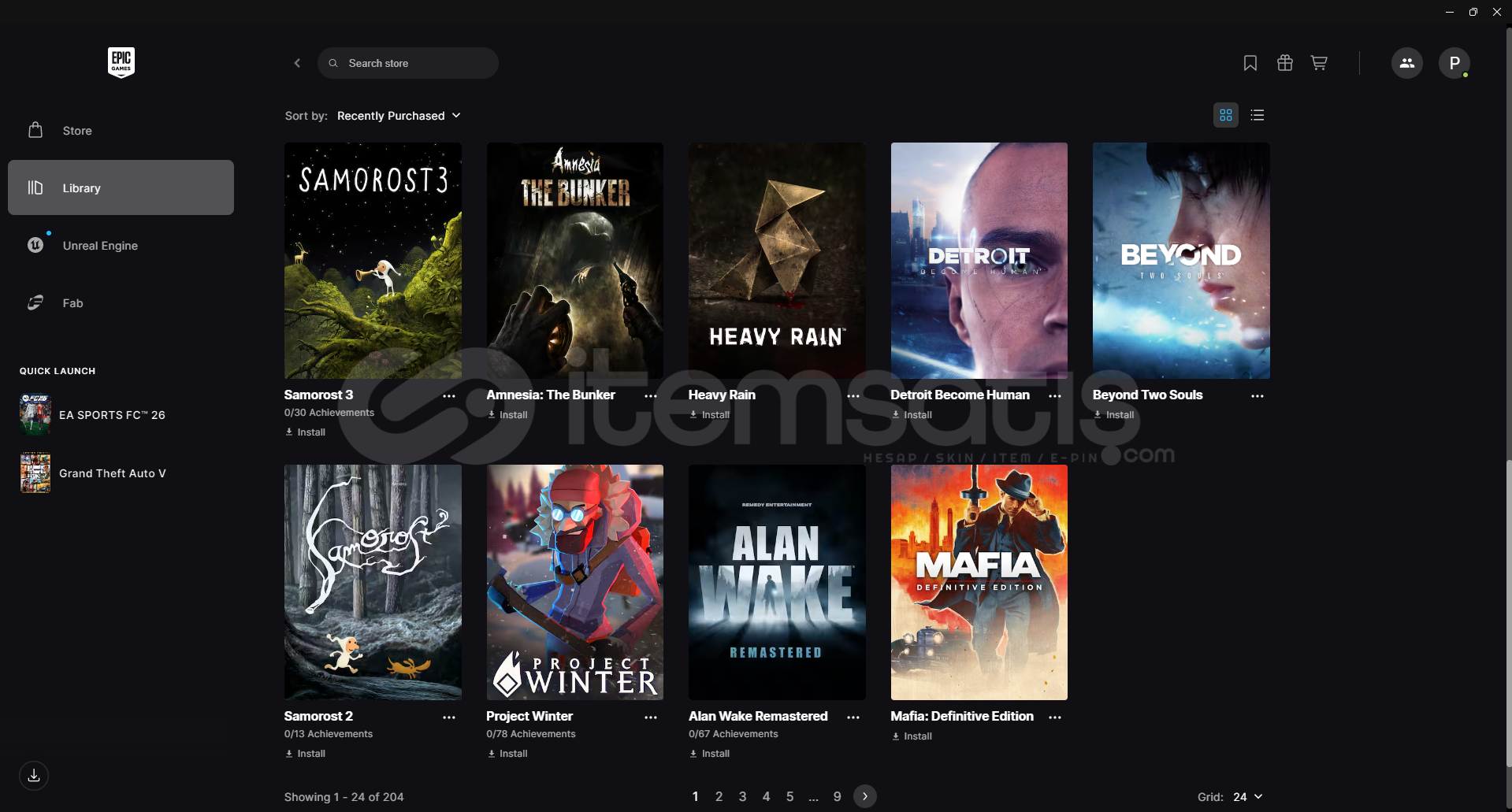Install Alan Wake Remastered
Screen dimensions: 1512x812
[710, 754]
